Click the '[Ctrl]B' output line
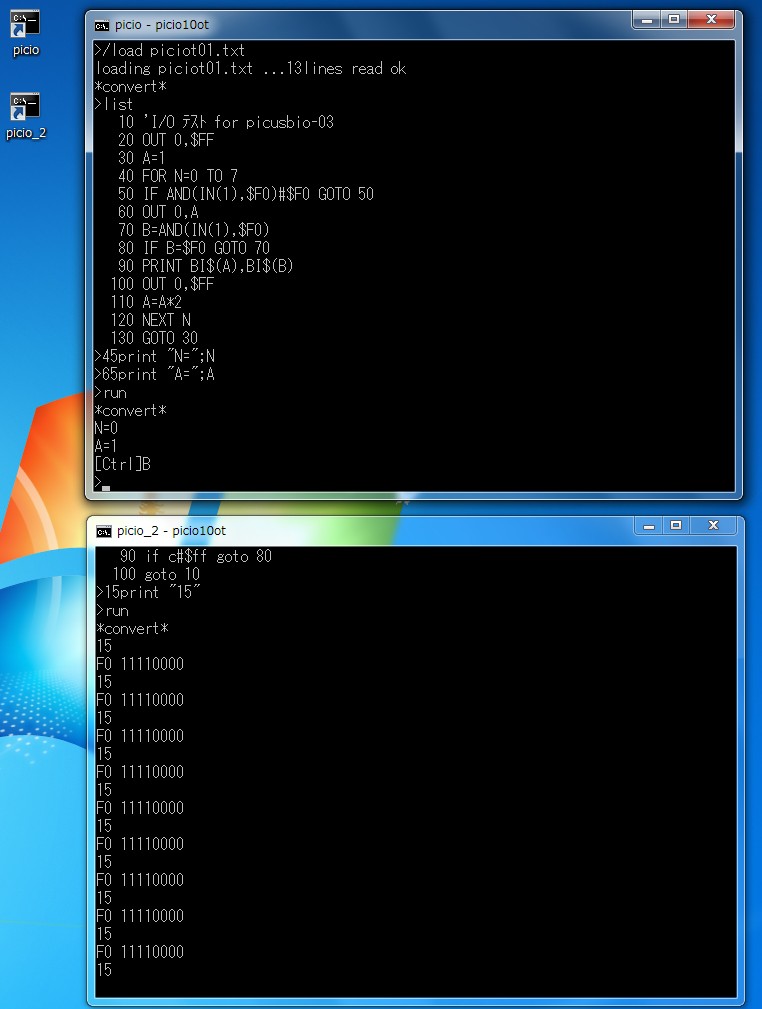Image resolution: width=762 pixels, height=1009 pixels. tap(122, 465)
